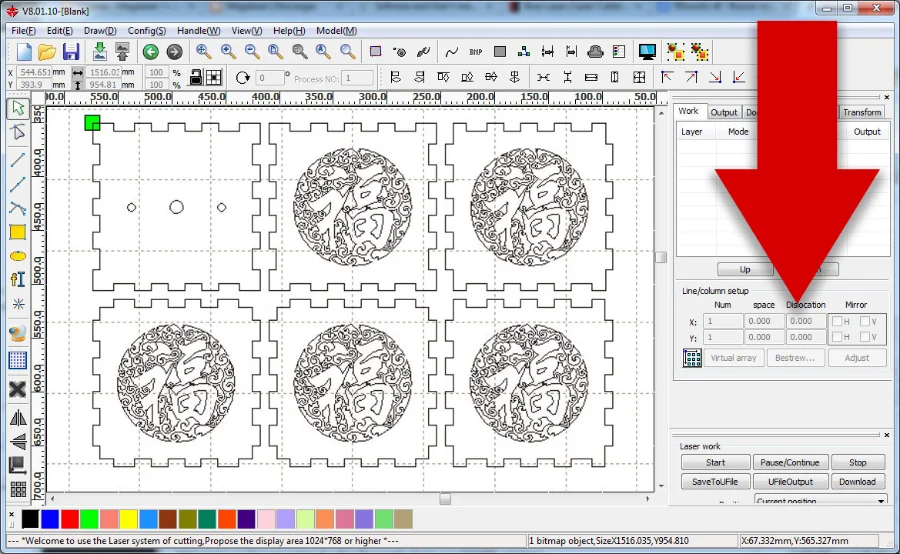This screenshot has width=900, height=554.
Task: Check the Y row Mirror H checkbox
Action: click(838, 338)
